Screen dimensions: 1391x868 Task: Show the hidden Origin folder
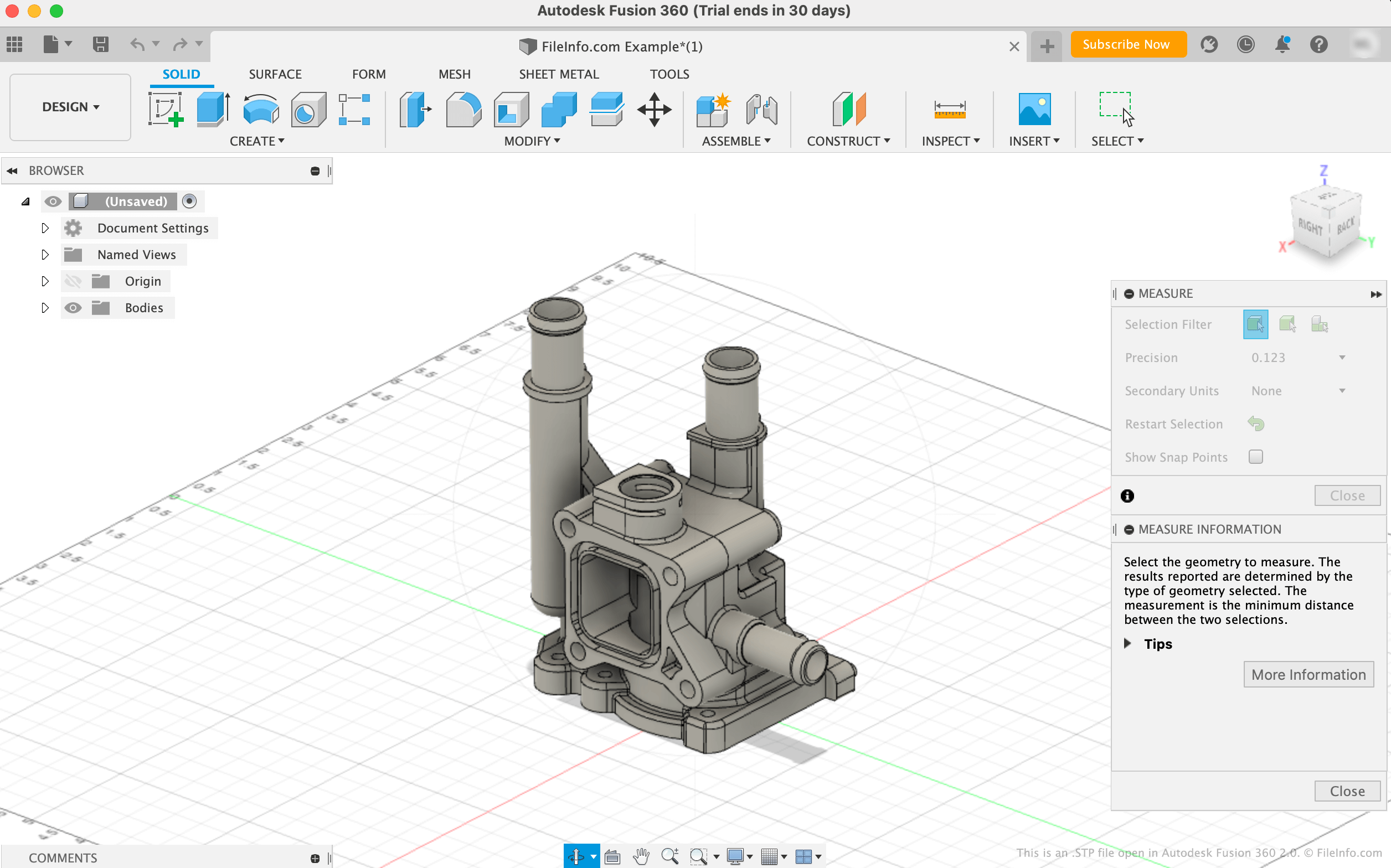pyautogui.click(x=73, y=281)
